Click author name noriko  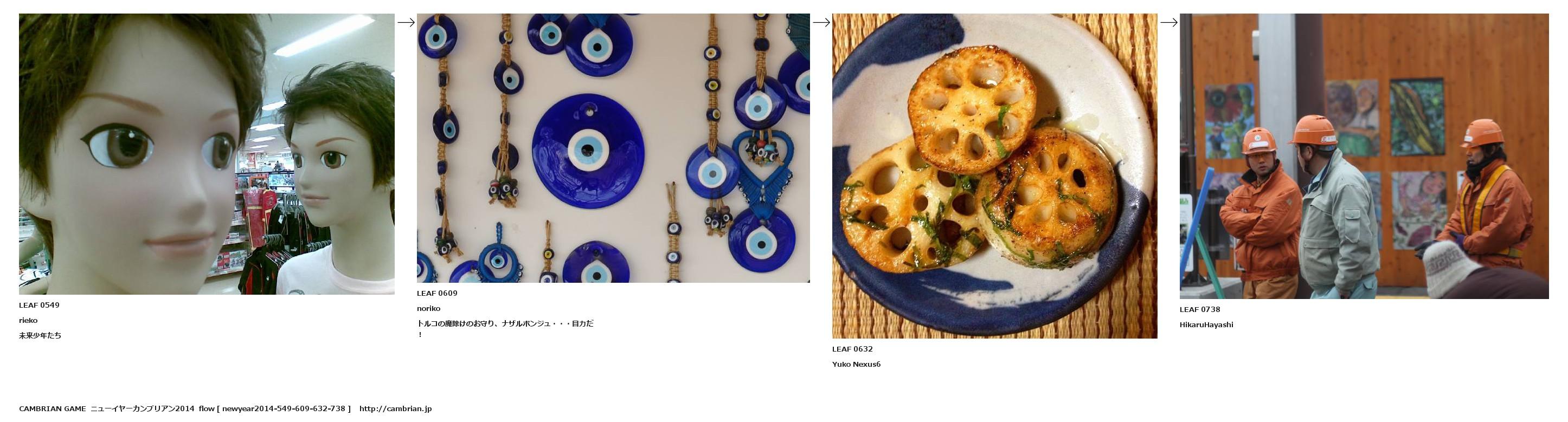[x=428, y=308]
